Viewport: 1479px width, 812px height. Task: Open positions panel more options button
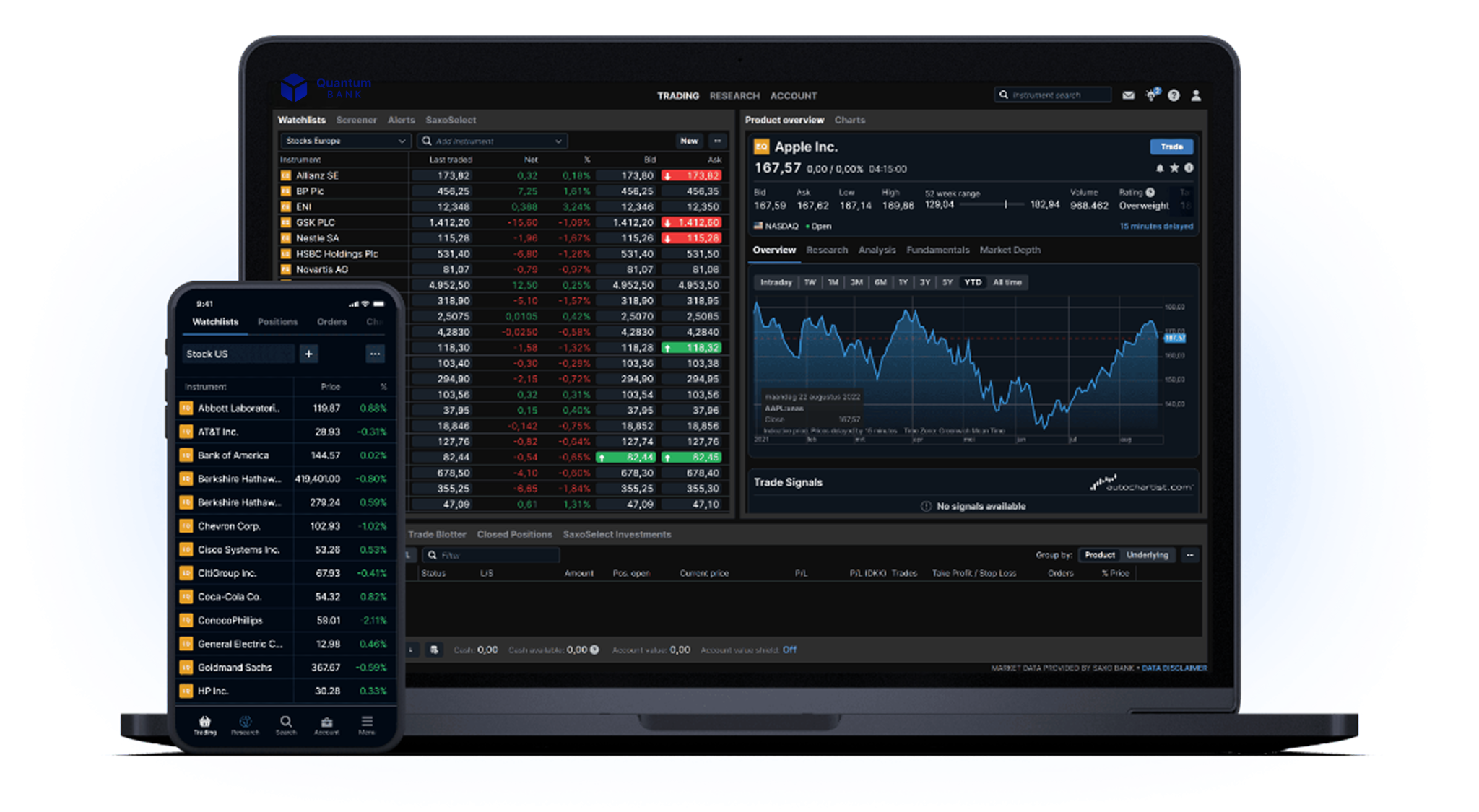tap(1189, 555)
